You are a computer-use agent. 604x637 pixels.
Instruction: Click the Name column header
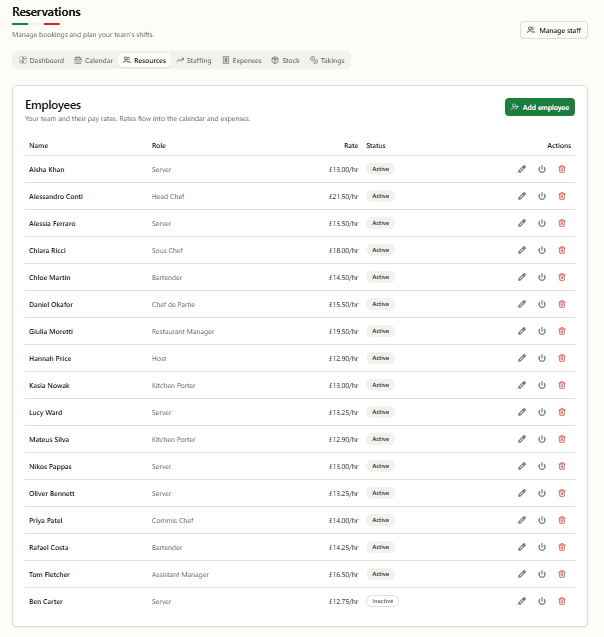(x=39, y=145)
